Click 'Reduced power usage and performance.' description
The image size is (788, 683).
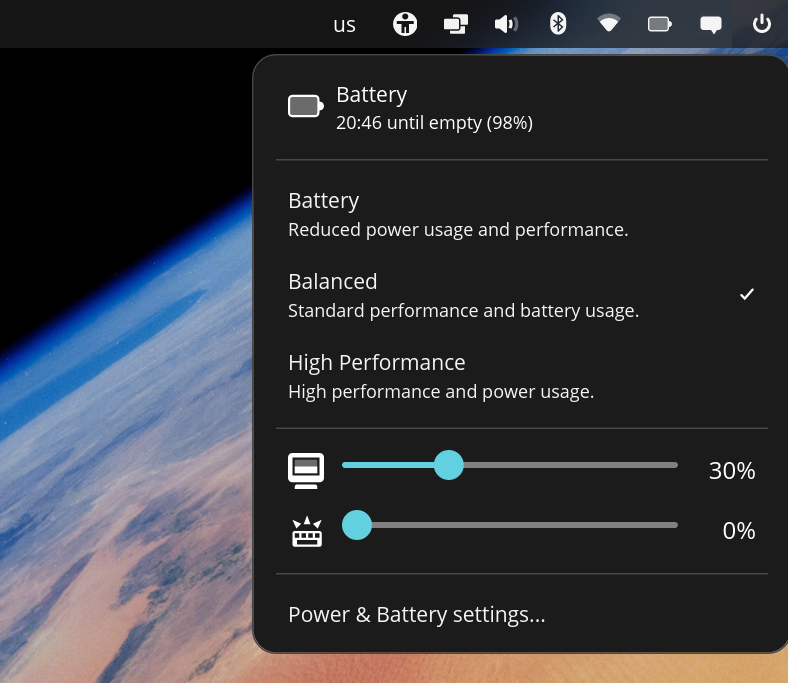(458, 230)
